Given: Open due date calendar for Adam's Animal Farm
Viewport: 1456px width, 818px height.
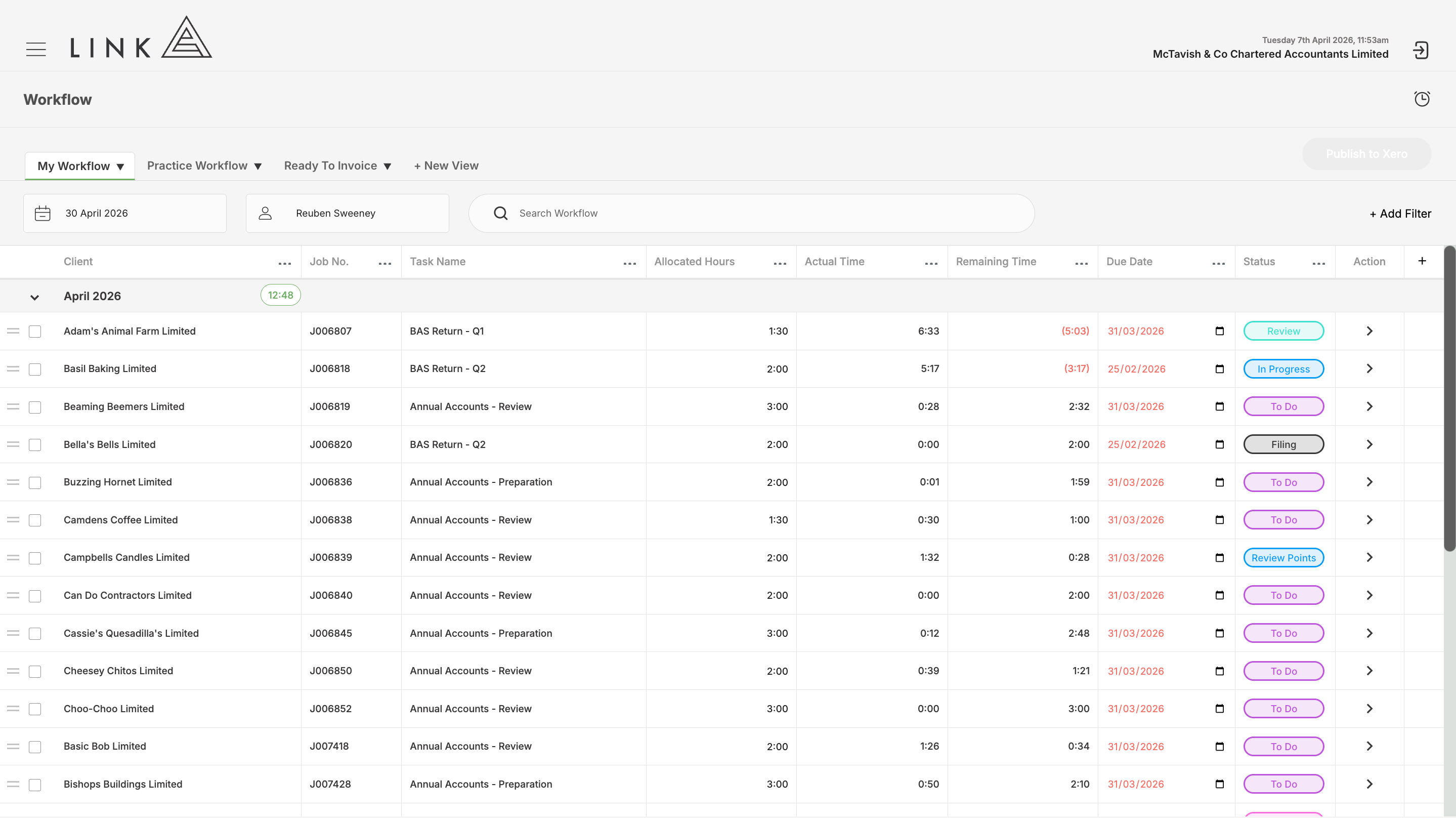Looking at the screenshot, I should [x=1219, y=331].
